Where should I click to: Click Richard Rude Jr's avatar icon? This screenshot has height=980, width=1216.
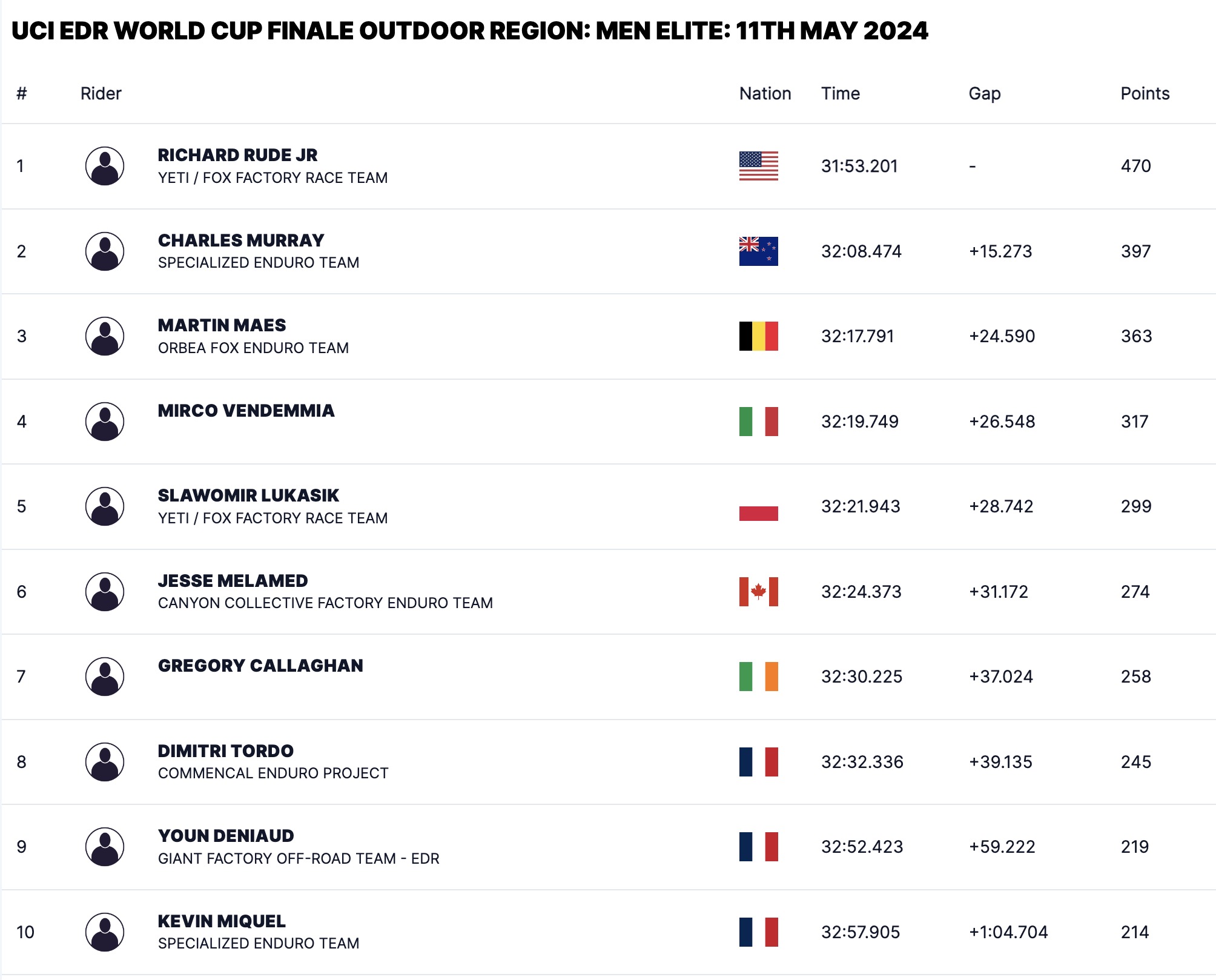tap(105, 166)
